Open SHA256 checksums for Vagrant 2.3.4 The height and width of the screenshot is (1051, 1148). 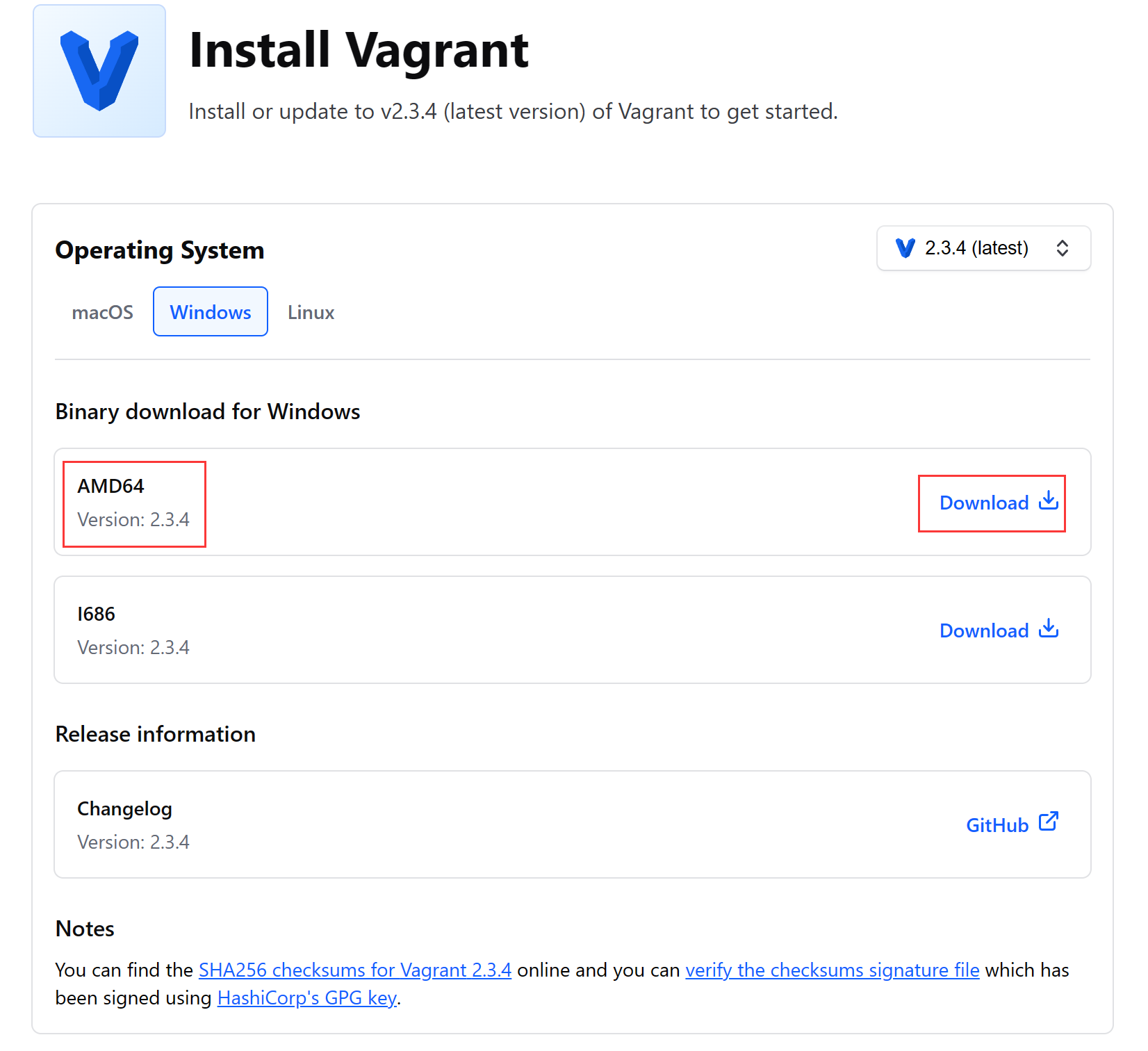point(354,970)
